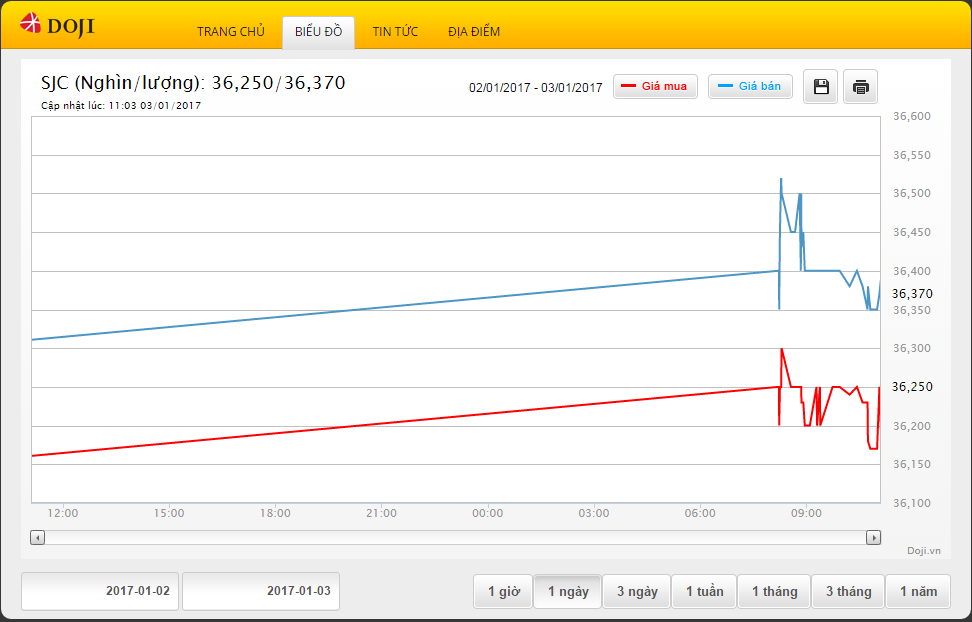View the 1 năm time range
This screenshot has width=972, height=622.
pyautogui.click(x=918, y=592)
